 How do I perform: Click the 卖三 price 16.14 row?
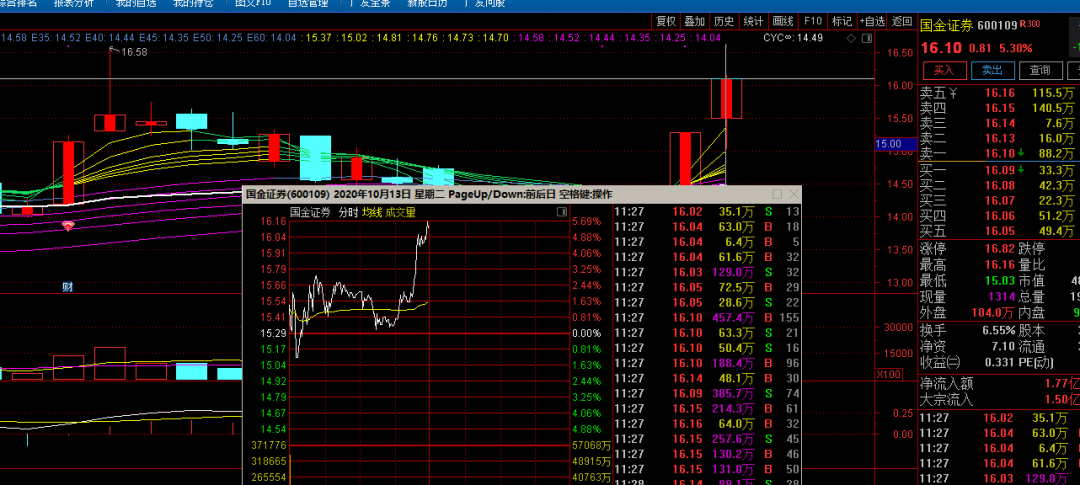point(999,123)
